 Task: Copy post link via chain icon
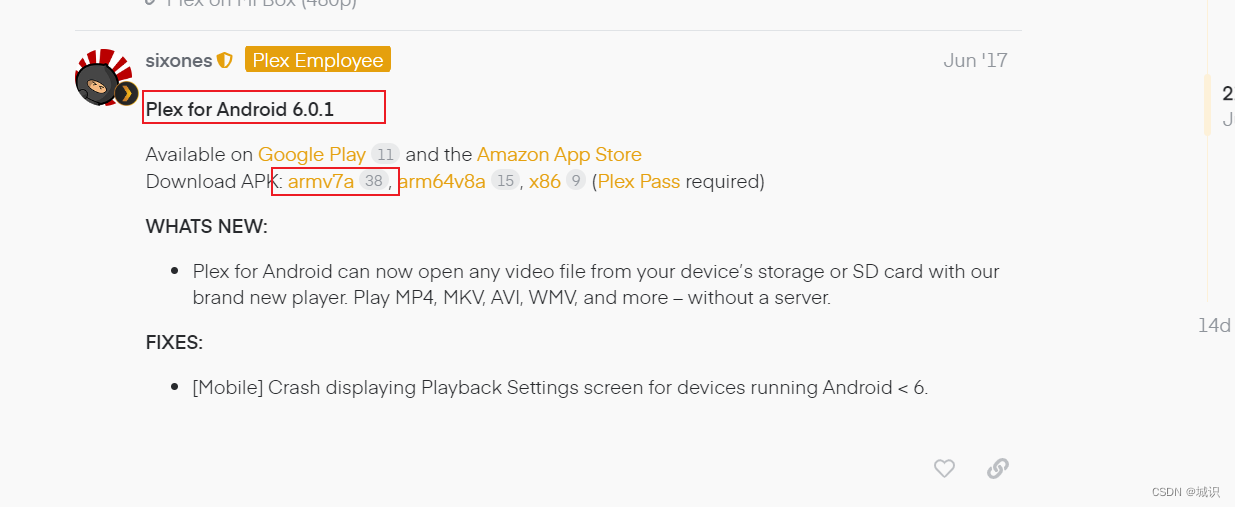(997, 468)
